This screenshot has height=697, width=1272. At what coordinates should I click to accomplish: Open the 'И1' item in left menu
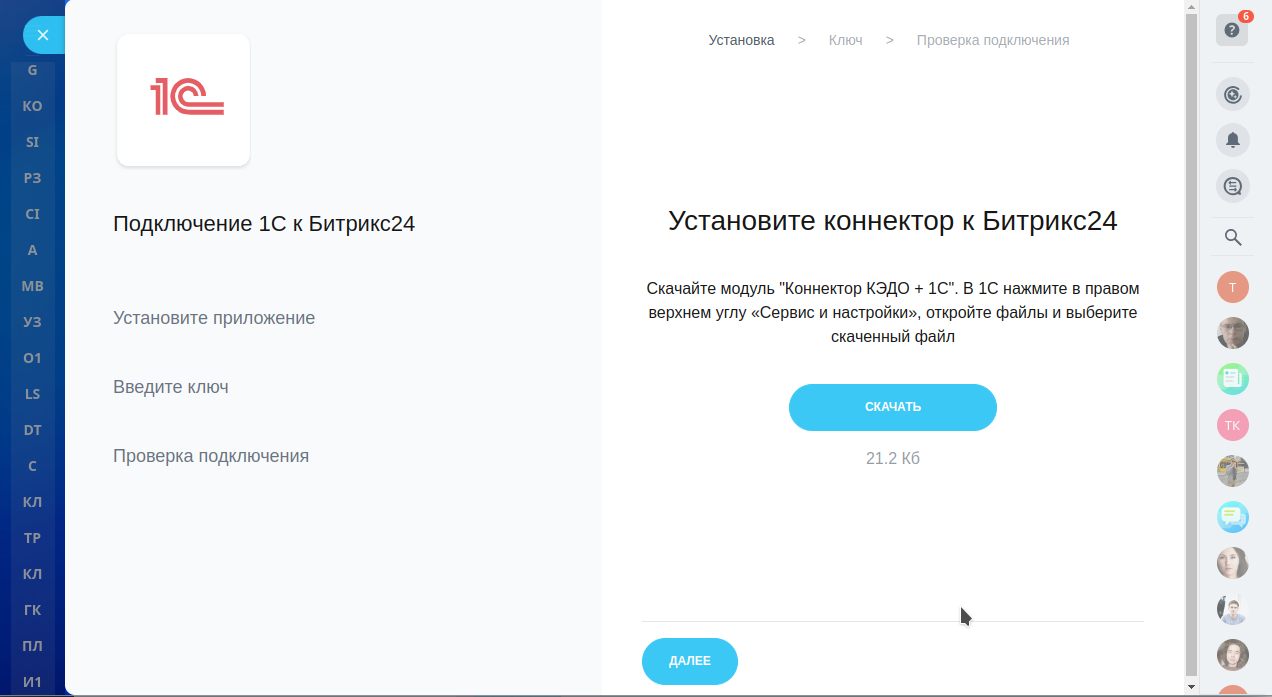tap(33, 682)
